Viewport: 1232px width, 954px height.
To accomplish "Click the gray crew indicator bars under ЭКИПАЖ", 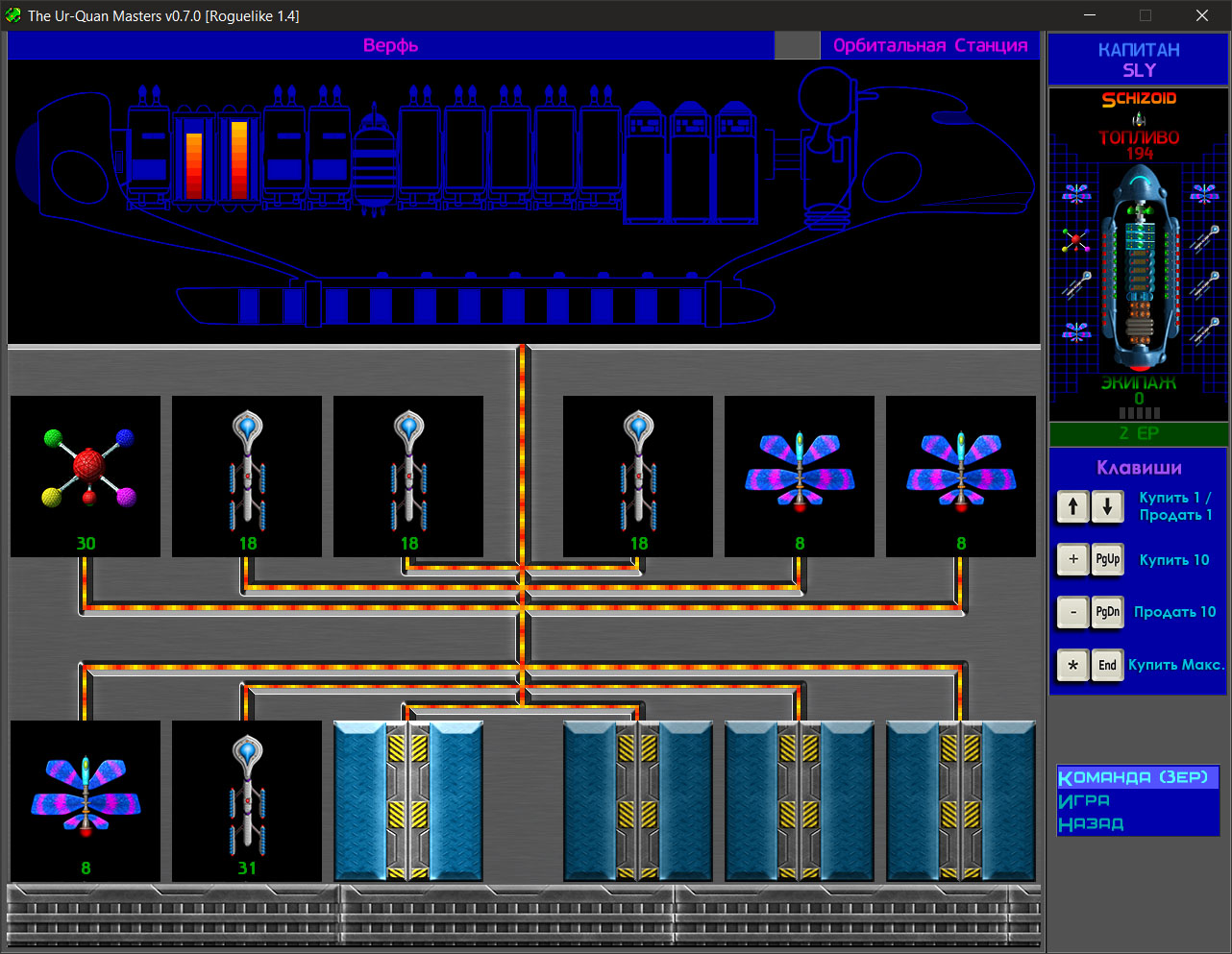I will click(x=1140, y=413).
